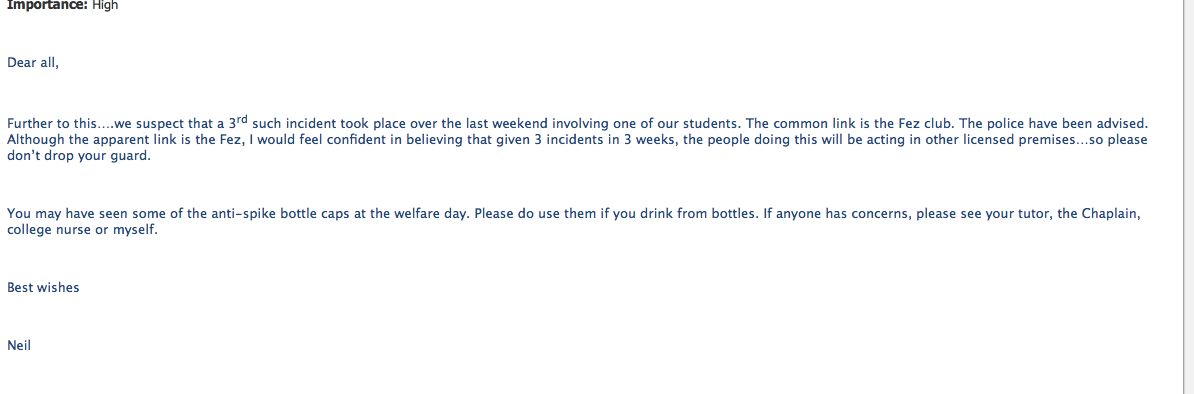1194x394 pixels.
Task: Click the words 'welfare day' in second paragraph
Action: coord(429,214)
